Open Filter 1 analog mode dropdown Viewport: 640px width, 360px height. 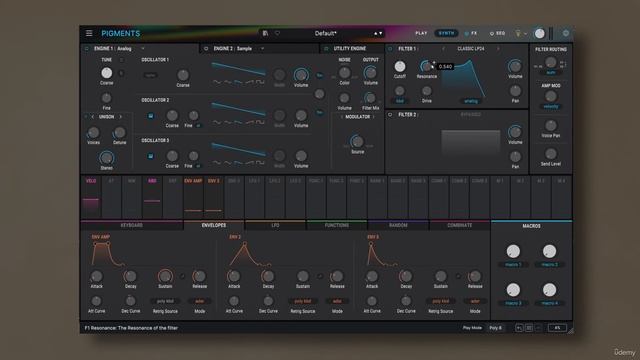pos(471,101)
